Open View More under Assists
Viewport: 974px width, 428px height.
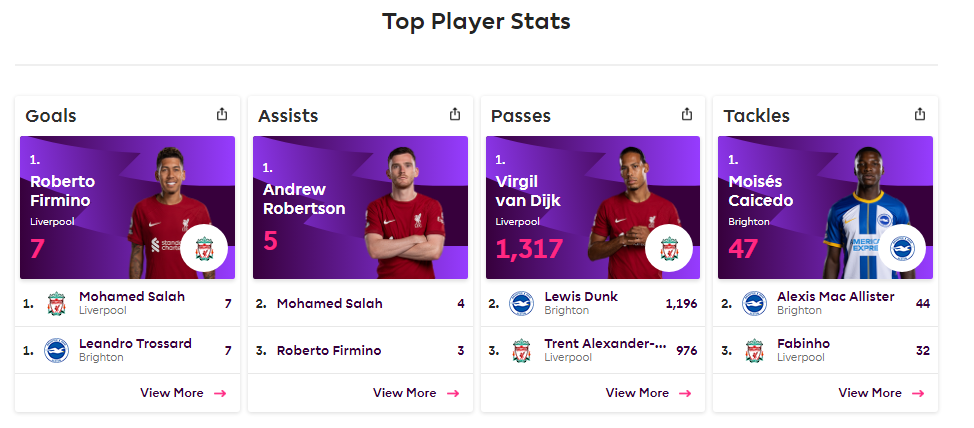[416, 393]
